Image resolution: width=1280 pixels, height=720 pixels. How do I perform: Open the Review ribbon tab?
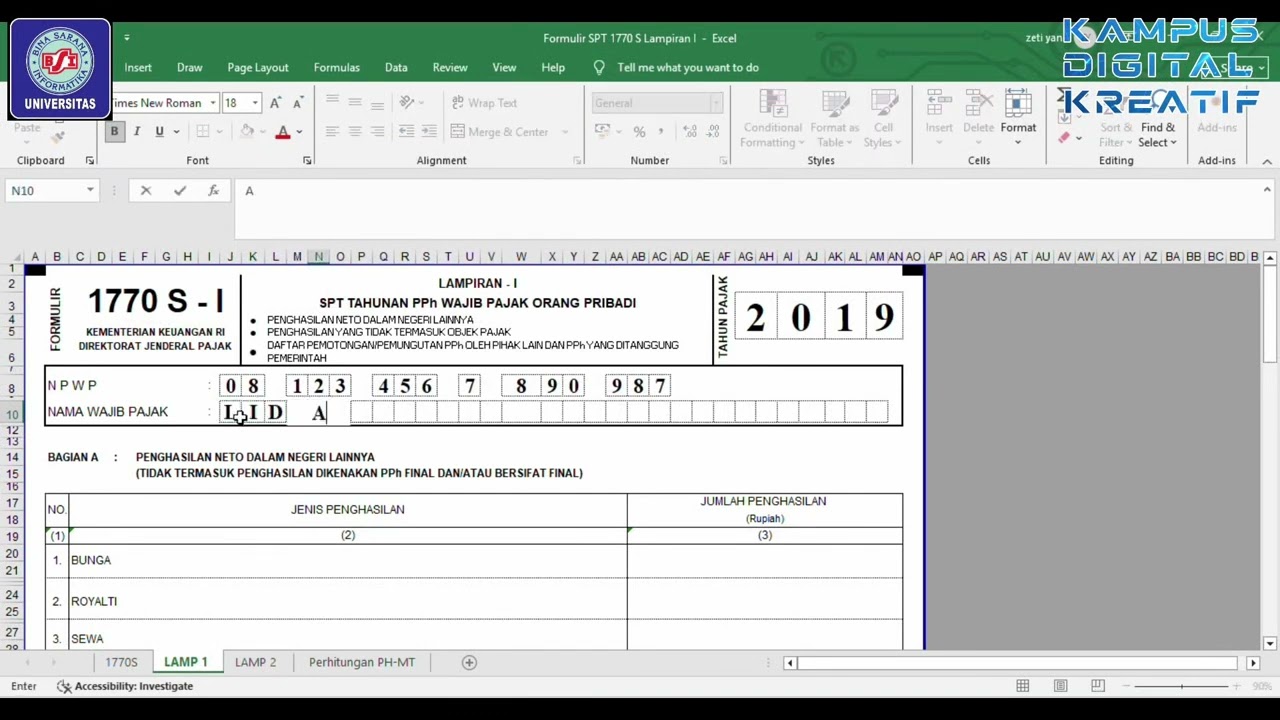point(450,67)
